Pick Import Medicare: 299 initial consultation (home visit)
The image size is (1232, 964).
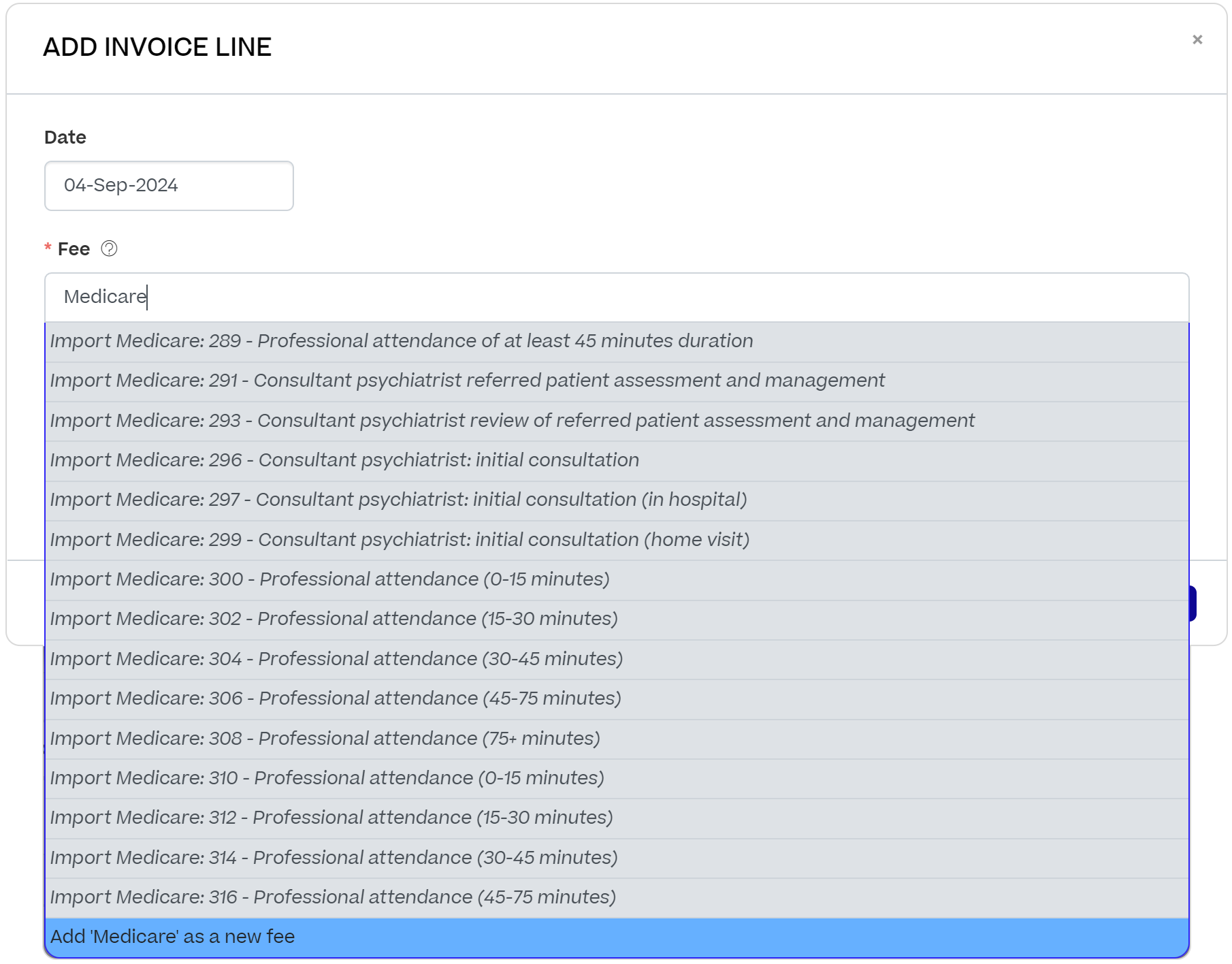617,540
